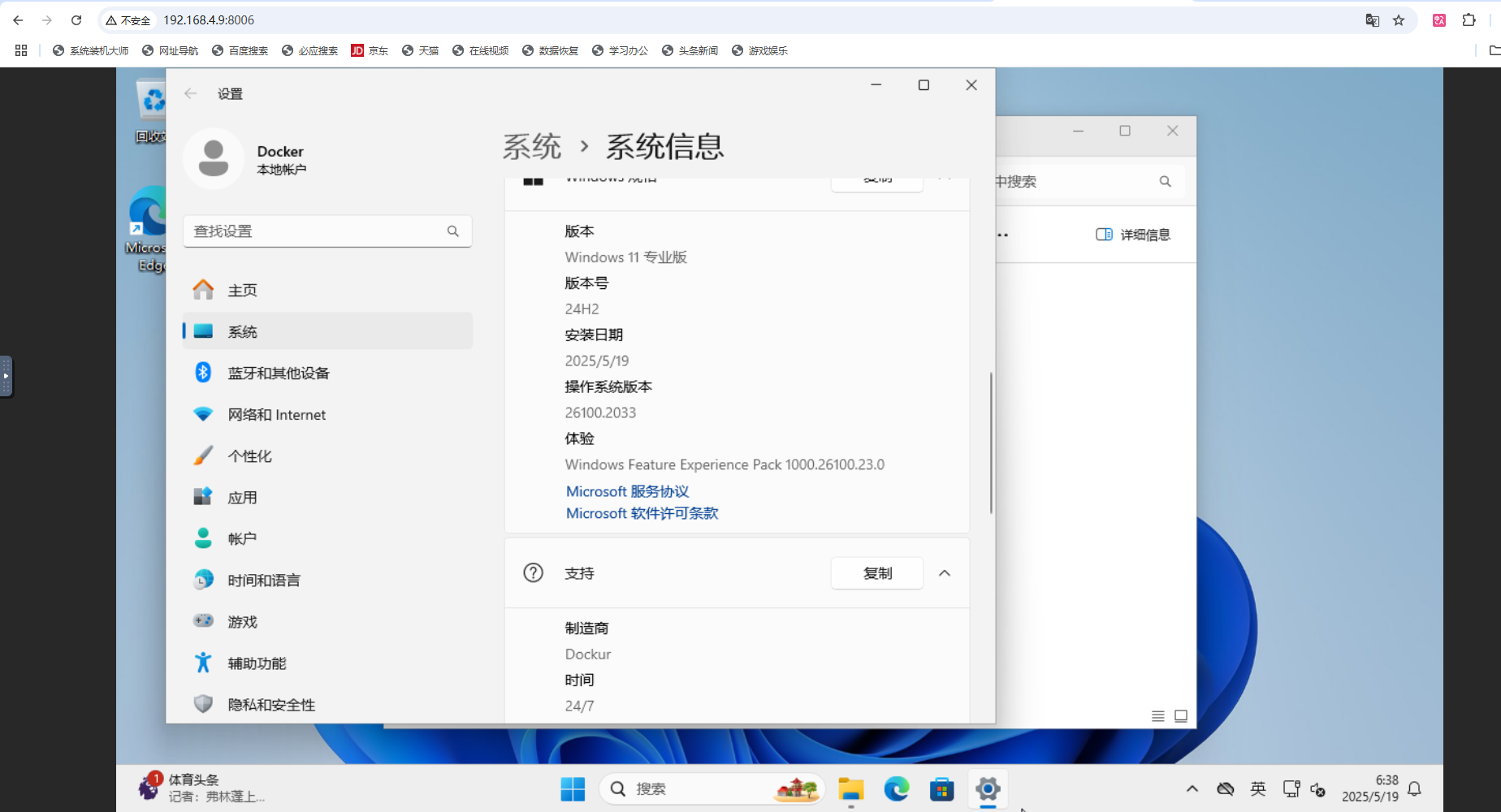Open the browser translate icon
Screen dimensions: 1501x812
pyautogui.click(x=1373, y=20)
